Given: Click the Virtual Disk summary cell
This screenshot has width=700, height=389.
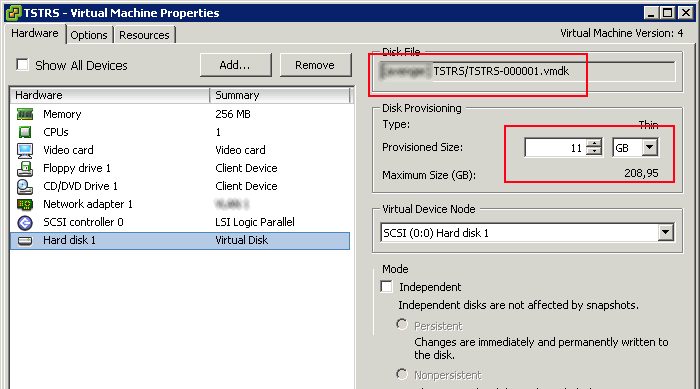Looking at the screenshot, I should point(242,240).
